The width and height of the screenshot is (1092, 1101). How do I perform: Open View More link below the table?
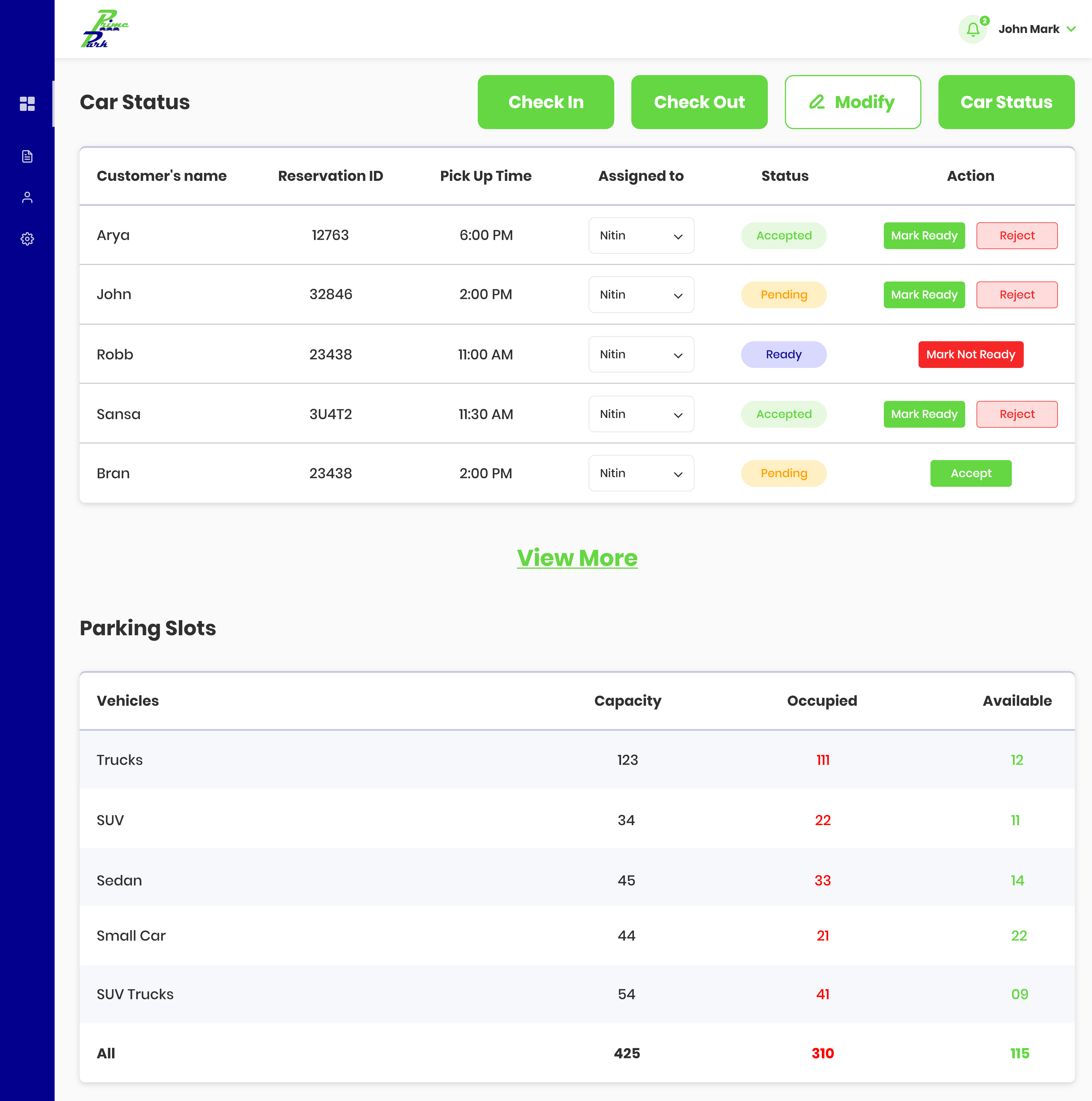coord(577,558)
